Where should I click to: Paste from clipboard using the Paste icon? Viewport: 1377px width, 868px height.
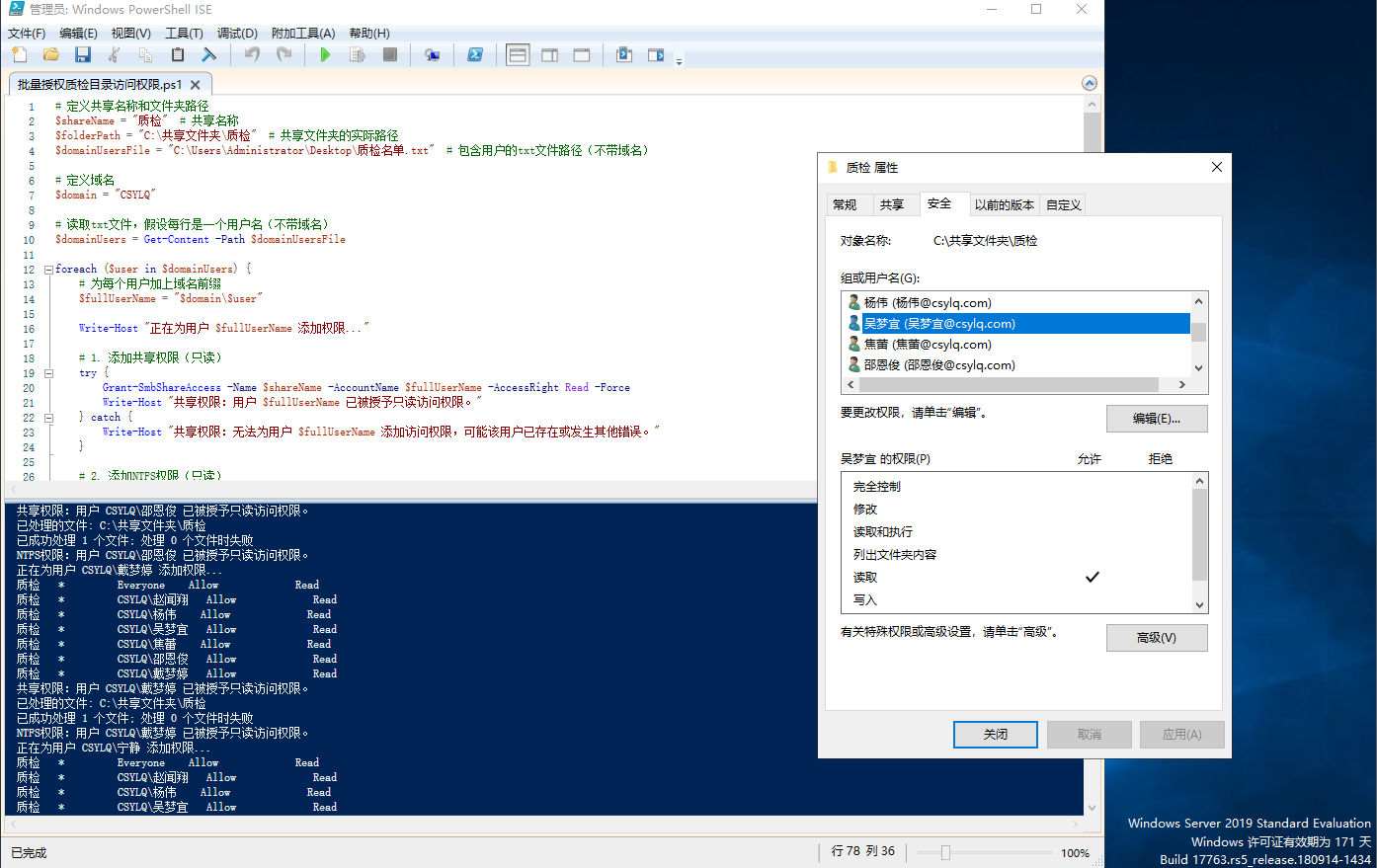tap(178, 55)
